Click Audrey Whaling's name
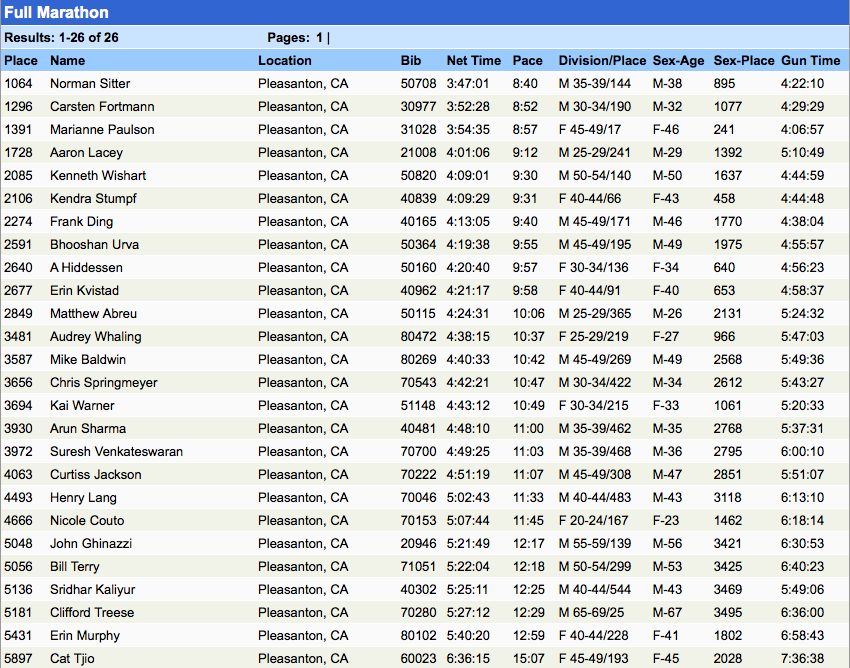The image size is (850, 668). point(95,337)
